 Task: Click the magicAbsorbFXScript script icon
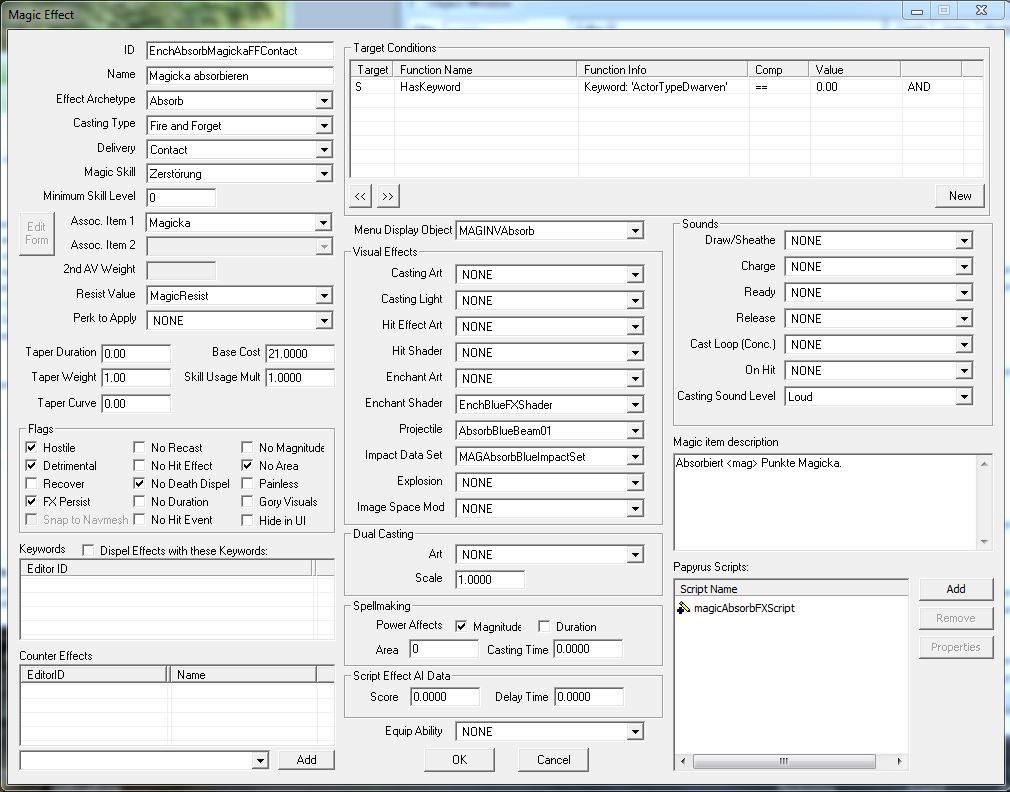pyautogui.click(x=684, y=608)
